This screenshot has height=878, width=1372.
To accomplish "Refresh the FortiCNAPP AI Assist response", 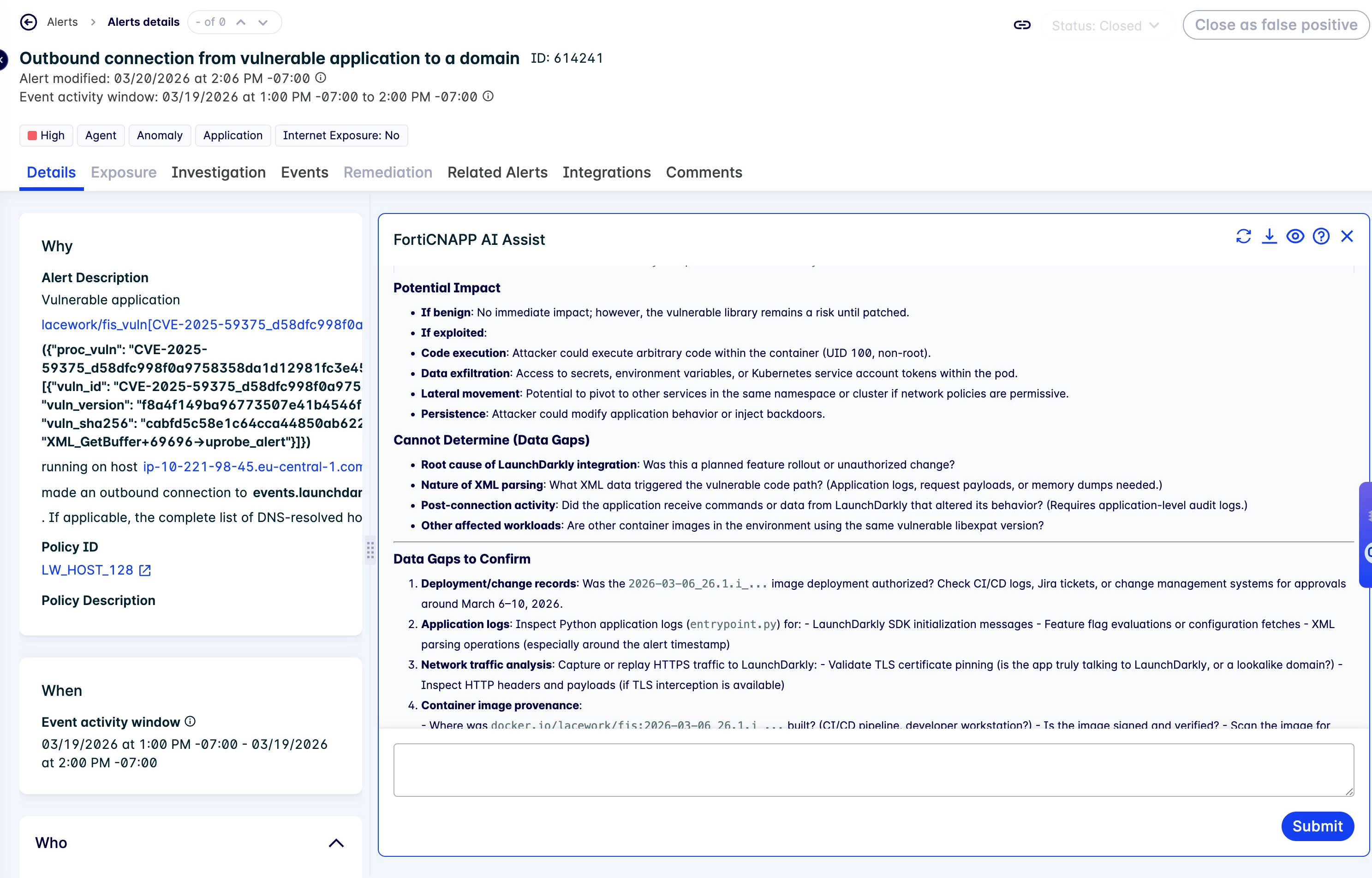I will pos(1243,236).
